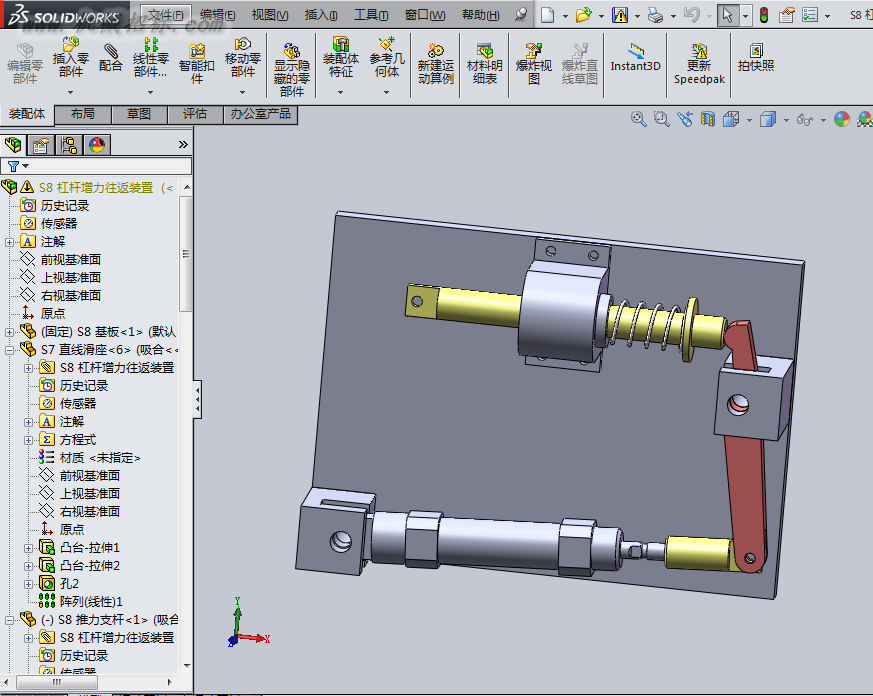The height and width of the screenshot is (696, 873).
Task: Click the tree horizontal scrollbar thumb
Action: click(x=57, y=682)
